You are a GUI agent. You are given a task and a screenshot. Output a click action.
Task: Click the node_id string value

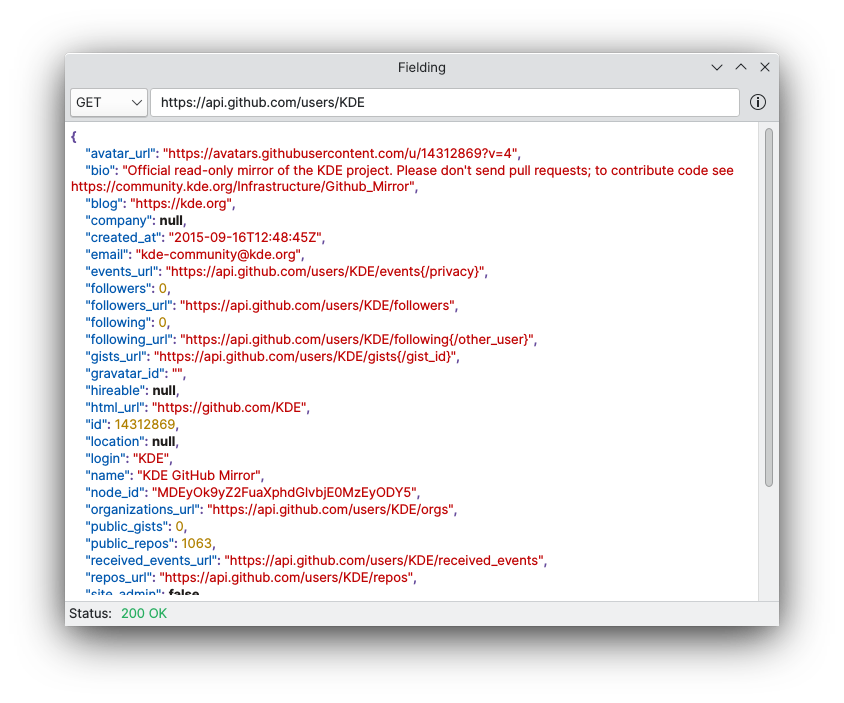pos(284,492)
